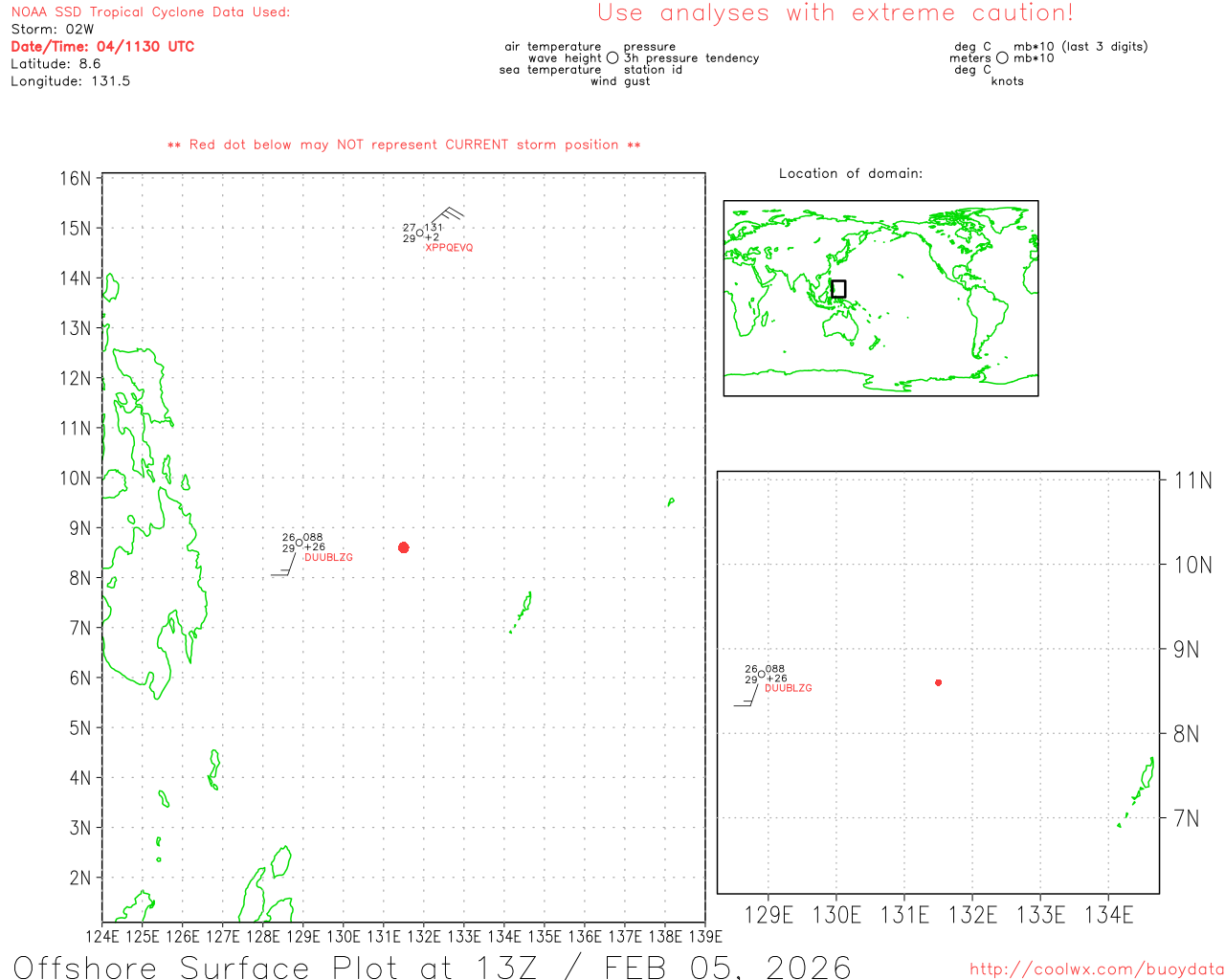Click the 'Storm: 02W' text

pos(53,30)
